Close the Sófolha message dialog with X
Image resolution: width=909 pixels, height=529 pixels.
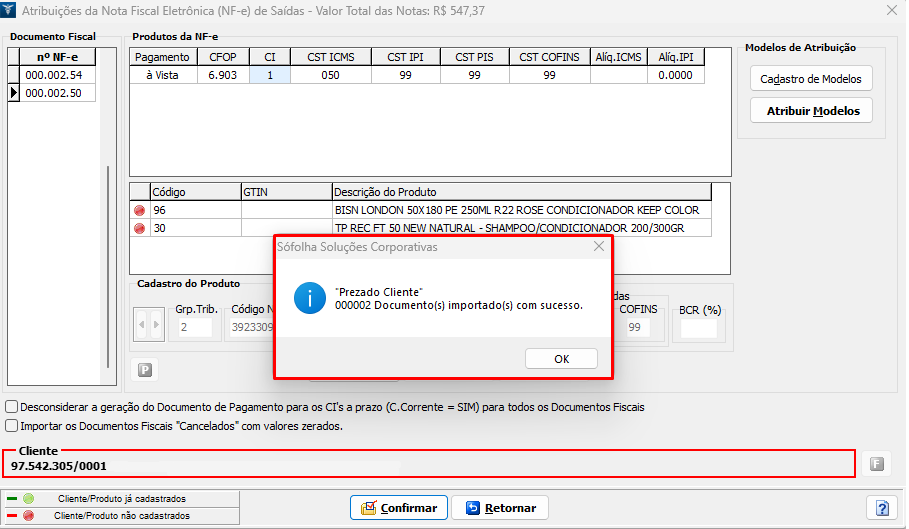click(x=598, y=246)
